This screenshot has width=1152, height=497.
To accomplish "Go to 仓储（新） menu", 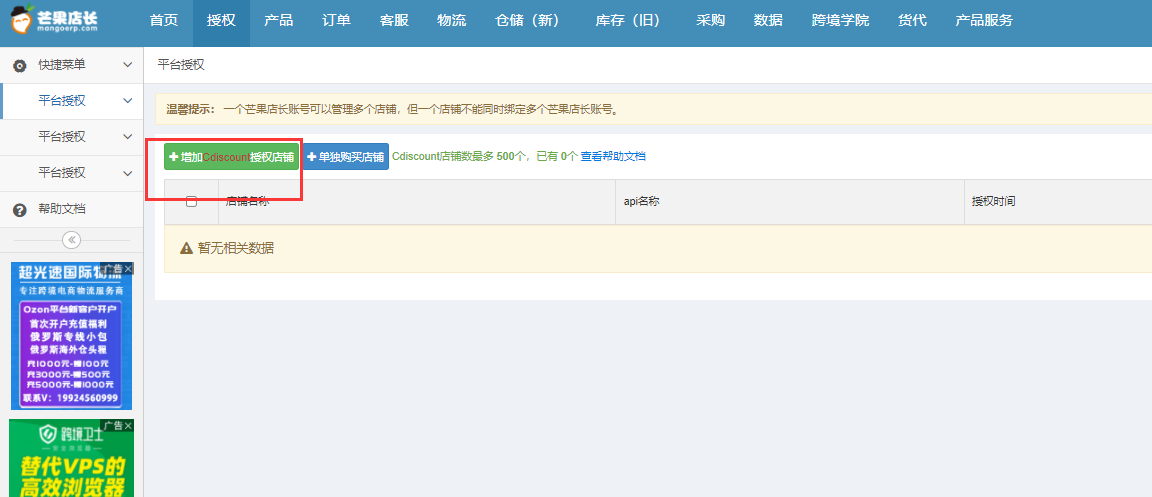I will 528,21.
